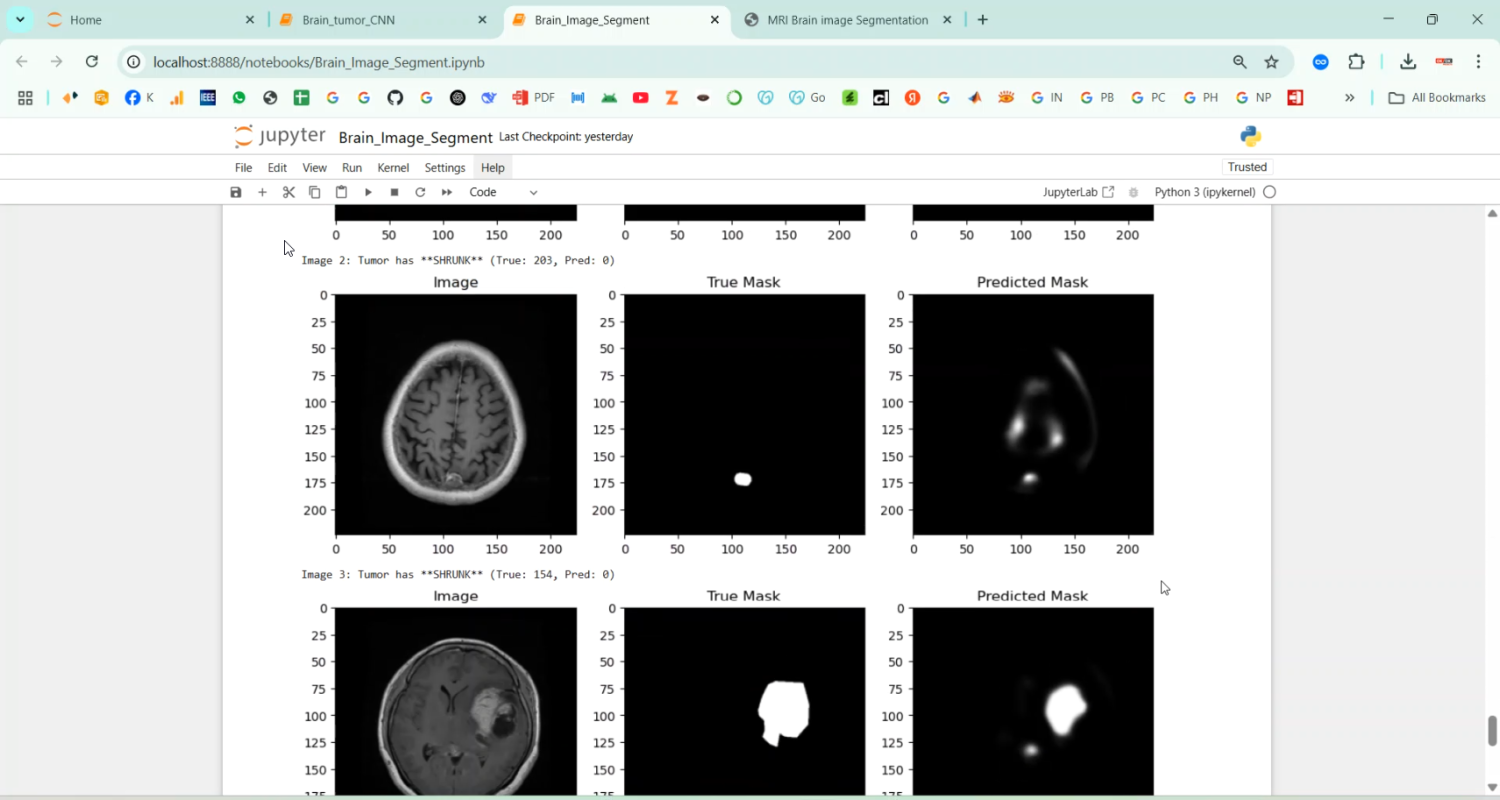Interrupt the kernel with stop icon
Screen dimensions: 1500x800
[394, 192]
